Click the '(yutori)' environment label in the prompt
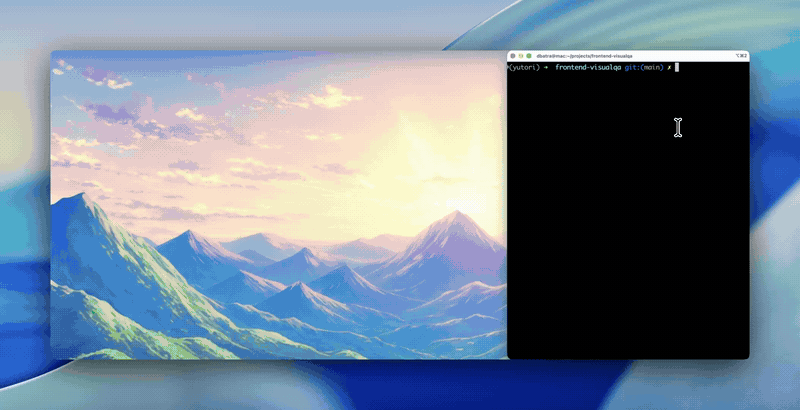This screenshot has height=410, width=800. tap(524, 67)
